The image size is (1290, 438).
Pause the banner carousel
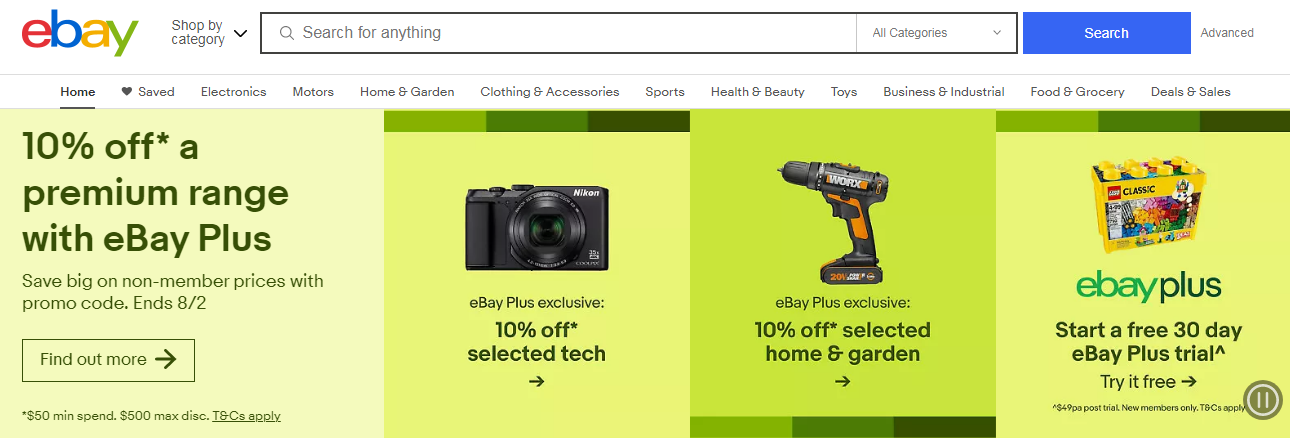[1262, 401]
